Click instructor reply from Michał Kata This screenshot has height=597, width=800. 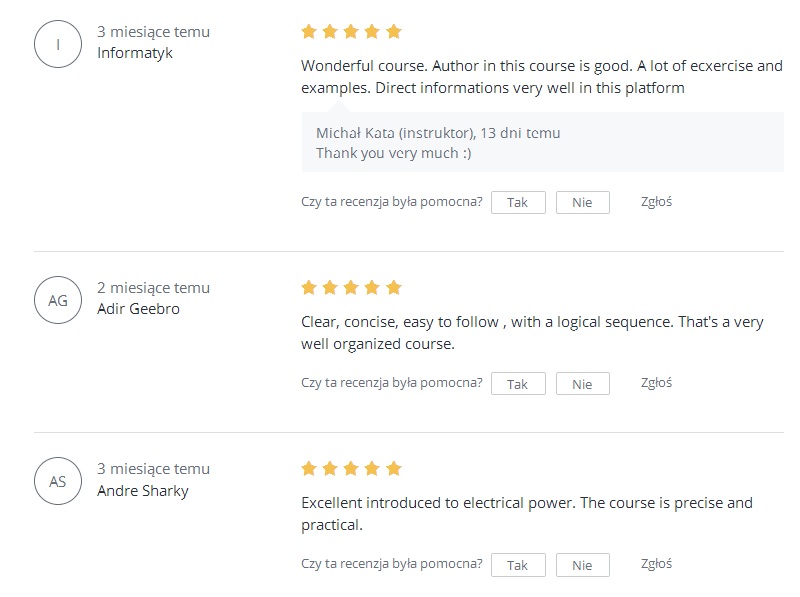click(x=542, y=142)
